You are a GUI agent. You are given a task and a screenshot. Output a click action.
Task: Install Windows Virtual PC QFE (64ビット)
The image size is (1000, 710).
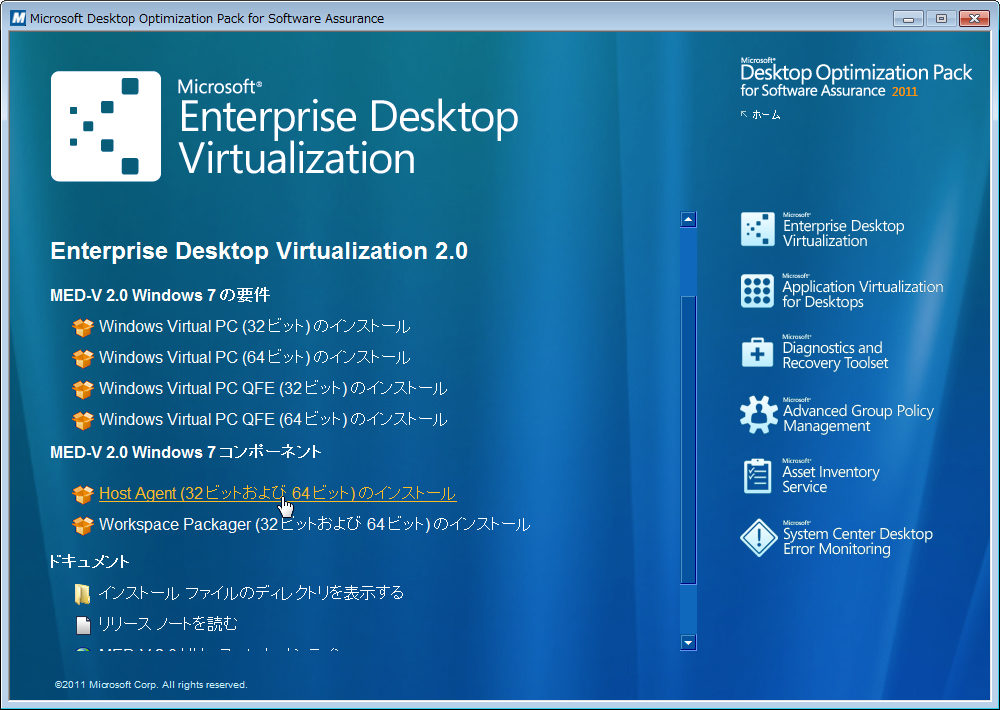[273, 420]
